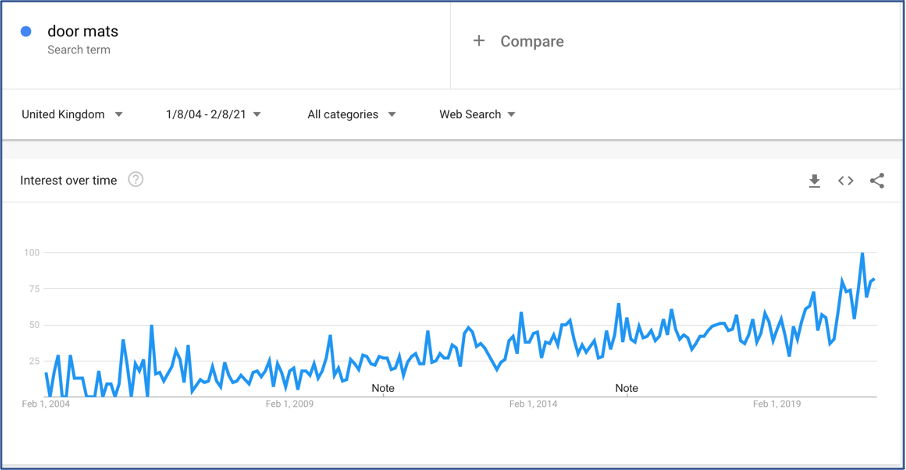Click the Feb 1, 2019 axis label

pyautogui.click(x=777, y=404)
